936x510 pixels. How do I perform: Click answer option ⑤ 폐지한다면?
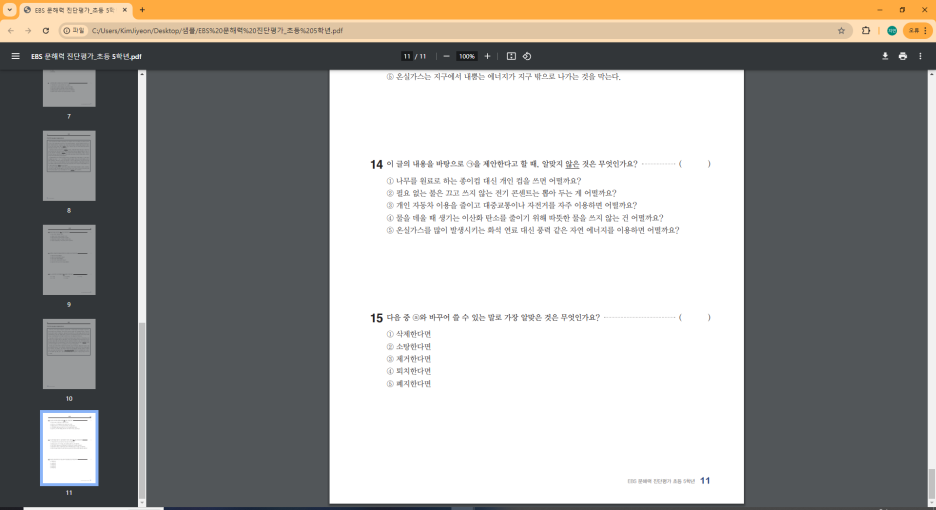pos(409,383)
